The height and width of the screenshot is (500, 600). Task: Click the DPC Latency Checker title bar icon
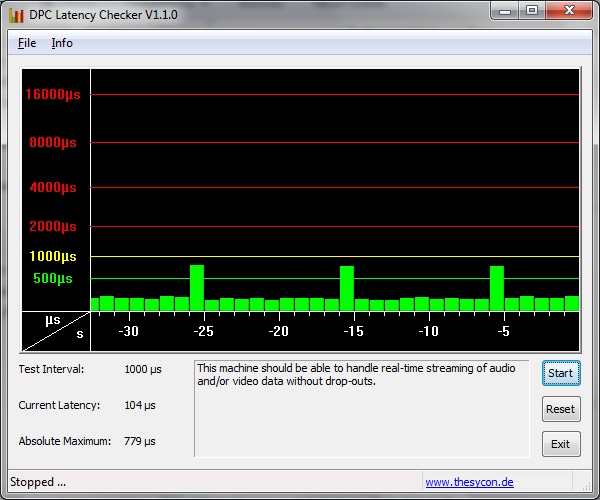16,15
